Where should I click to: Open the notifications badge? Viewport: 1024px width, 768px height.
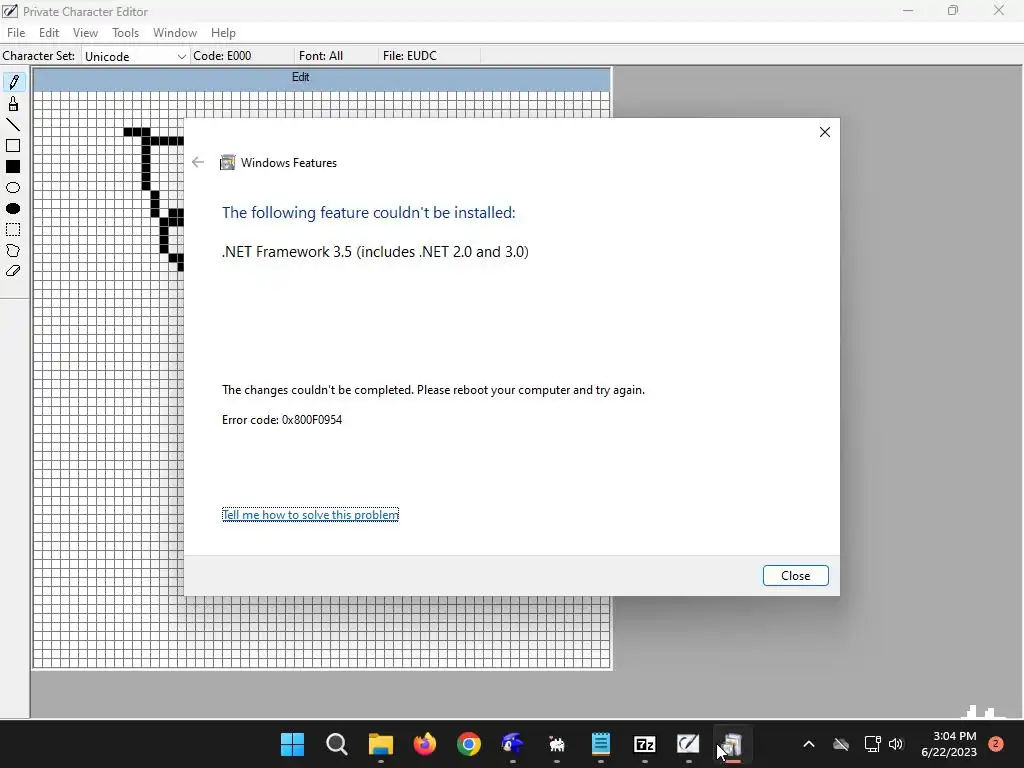click(996, 744)
